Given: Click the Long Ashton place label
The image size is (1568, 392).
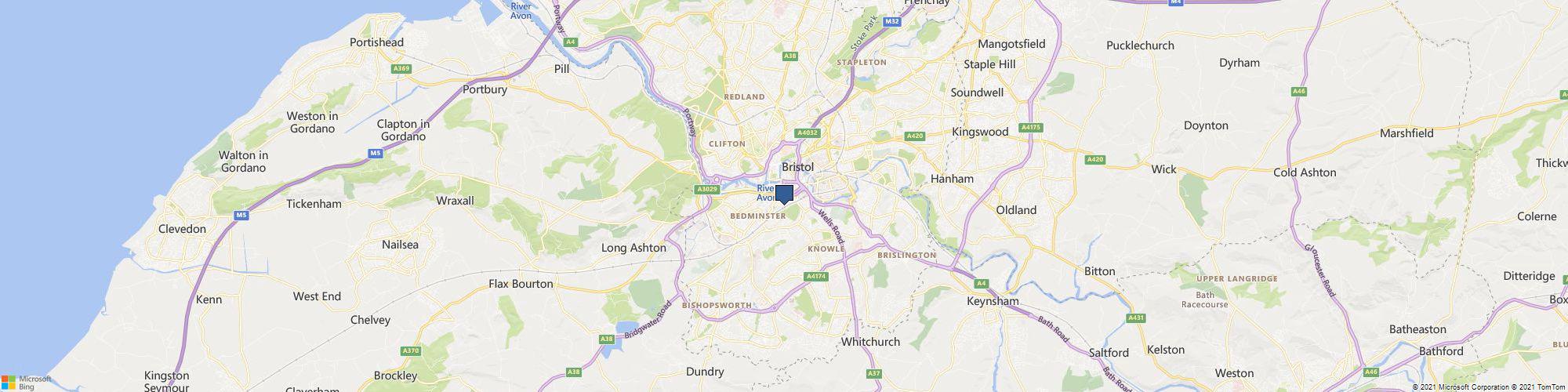Looking at the screenshot, I should point(633,248).
